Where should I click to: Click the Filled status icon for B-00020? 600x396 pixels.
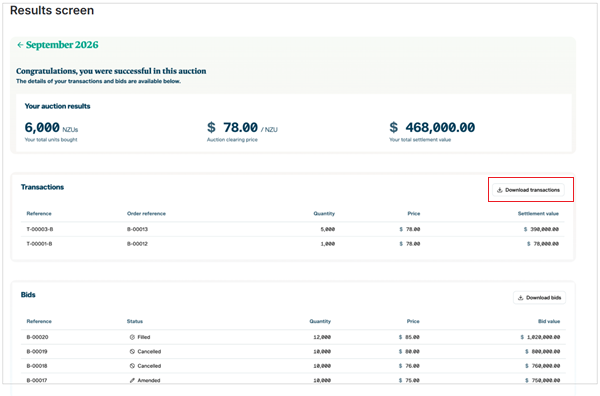tap(132, 337)
